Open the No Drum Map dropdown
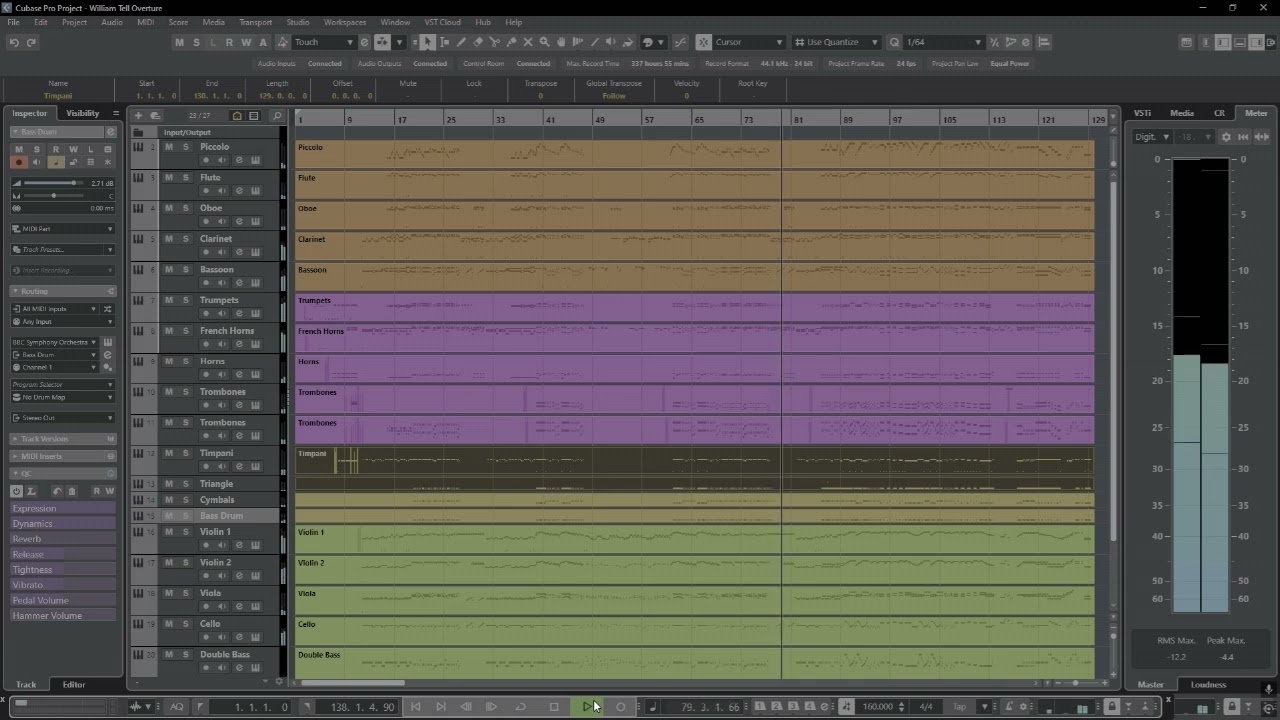Image resolution: width=1280 pixels, height=720 pixels. pyautogui.click(x=62, y=397)
